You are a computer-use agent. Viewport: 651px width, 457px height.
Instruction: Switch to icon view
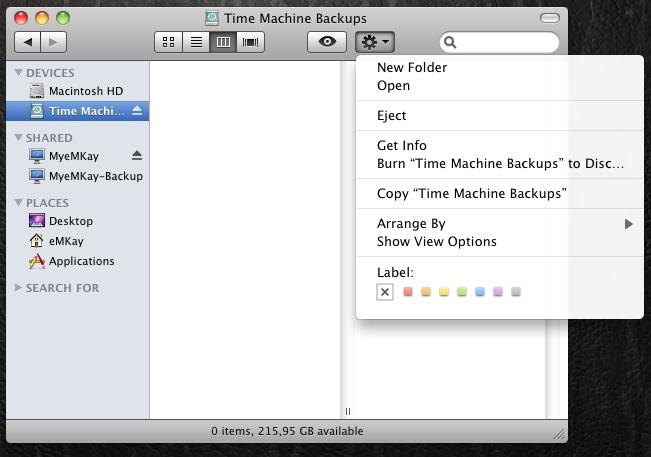tap(168, 42)
